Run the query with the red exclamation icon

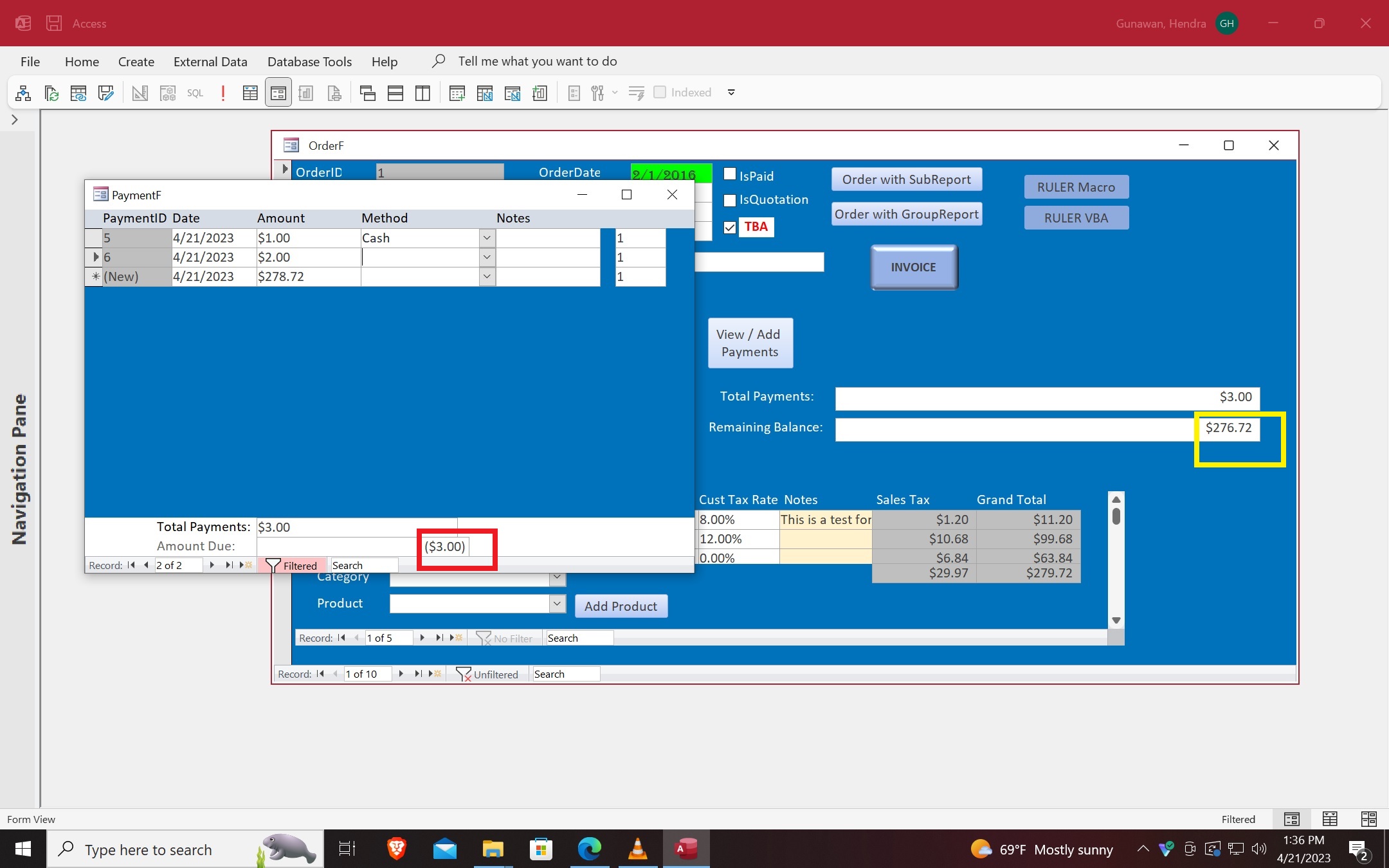pos(222,93)
